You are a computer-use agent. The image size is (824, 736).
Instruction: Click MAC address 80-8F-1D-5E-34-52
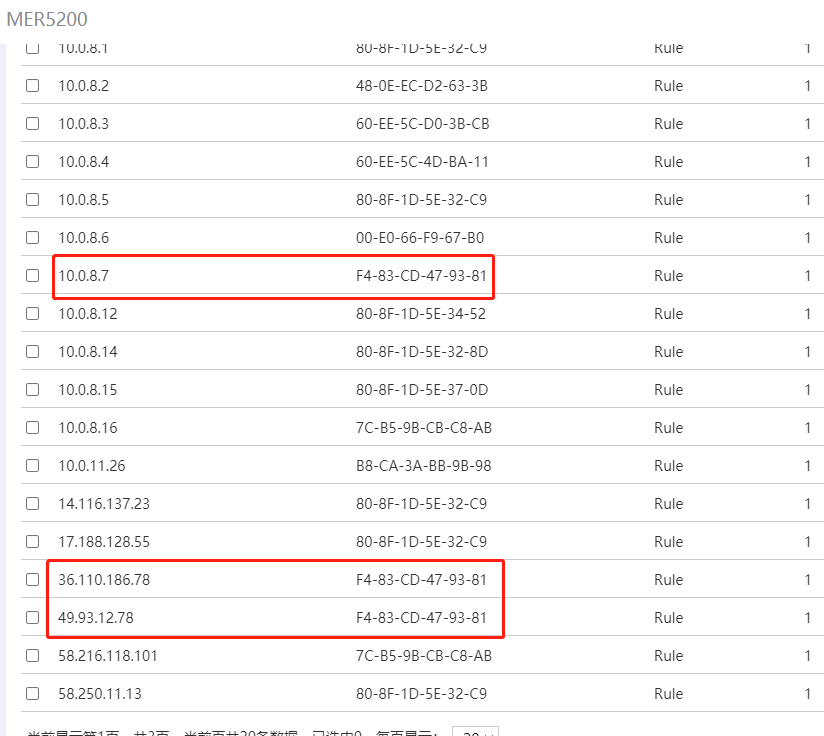[x=421, y=314]
